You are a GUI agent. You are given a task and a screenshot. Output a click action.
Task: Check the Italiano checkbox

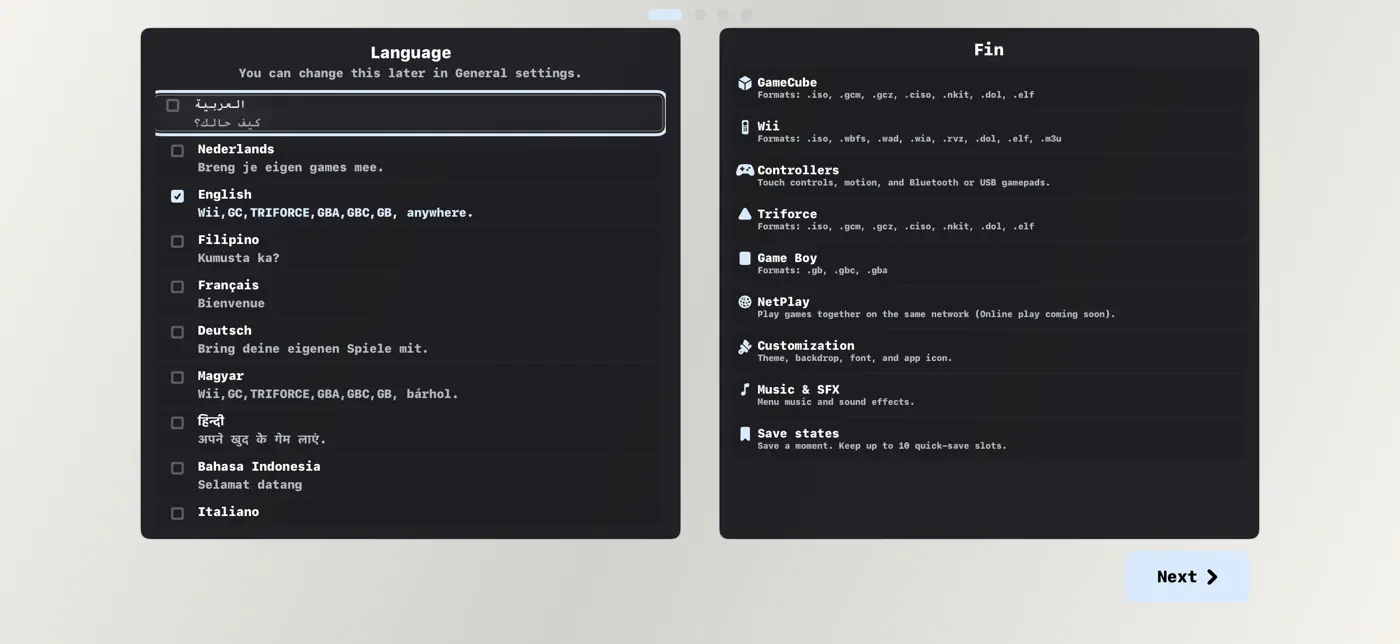pos(177,513)
